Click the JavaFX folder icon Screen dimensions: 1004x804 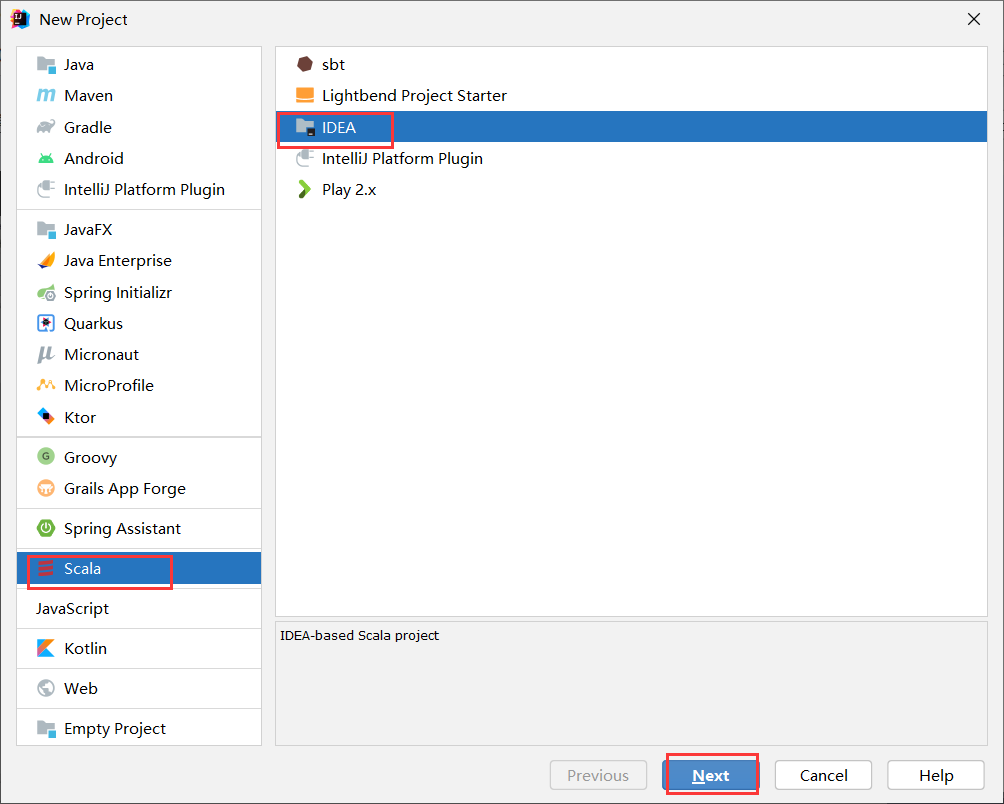click(x=46, y=229)
